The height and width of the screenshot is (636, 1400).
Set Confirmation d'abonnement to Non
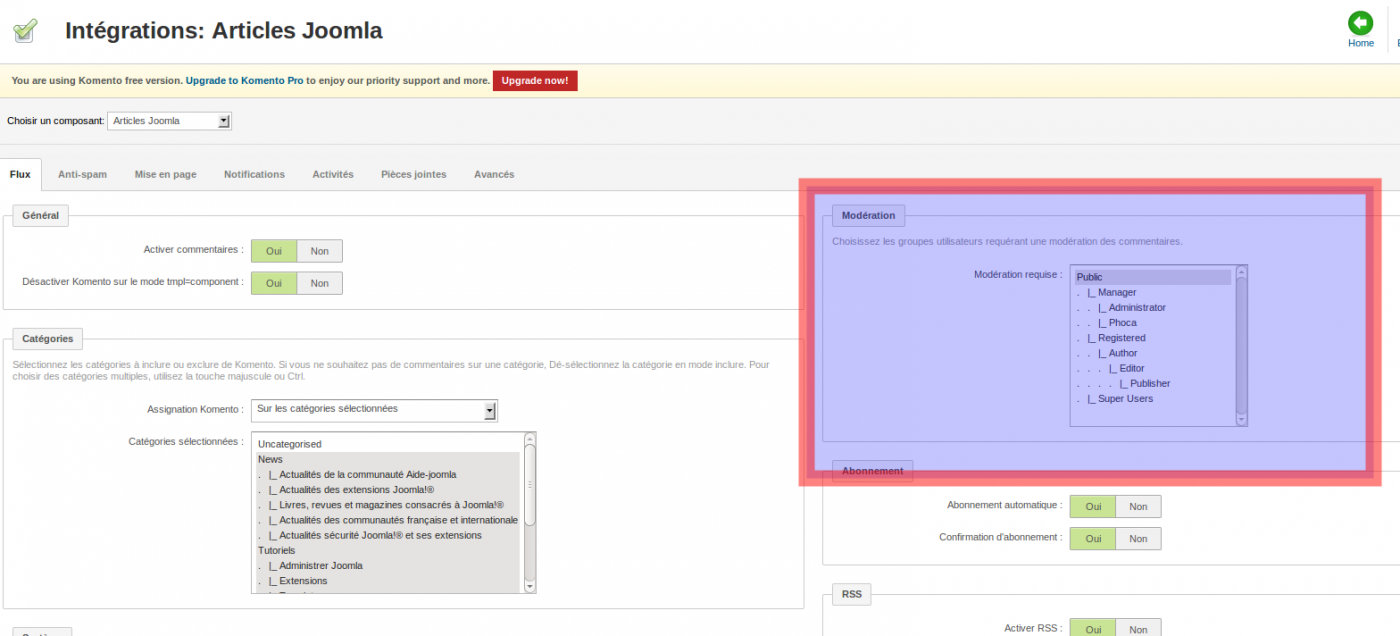pos(1138,538)
